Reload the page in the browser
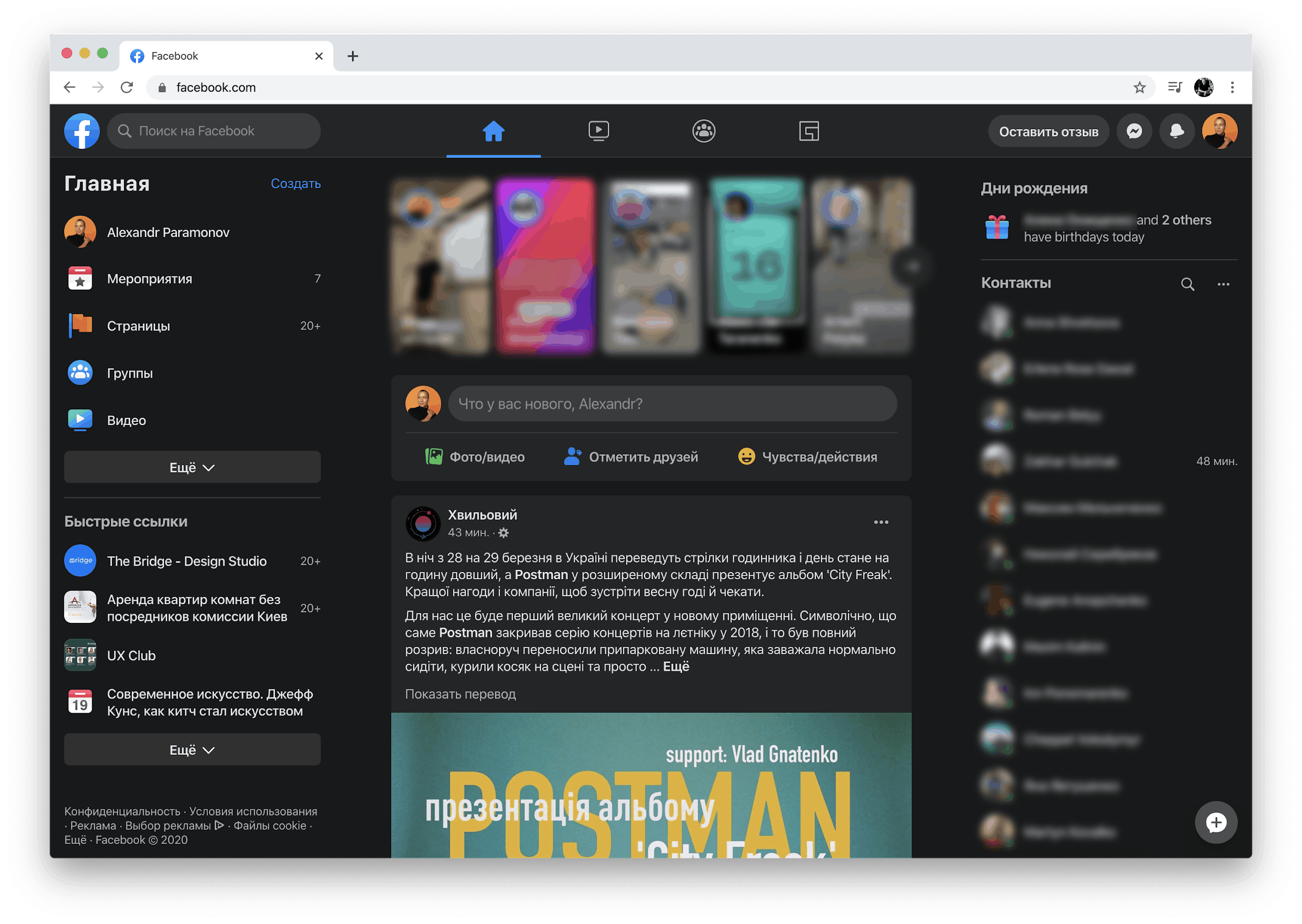 click(127, 87)
